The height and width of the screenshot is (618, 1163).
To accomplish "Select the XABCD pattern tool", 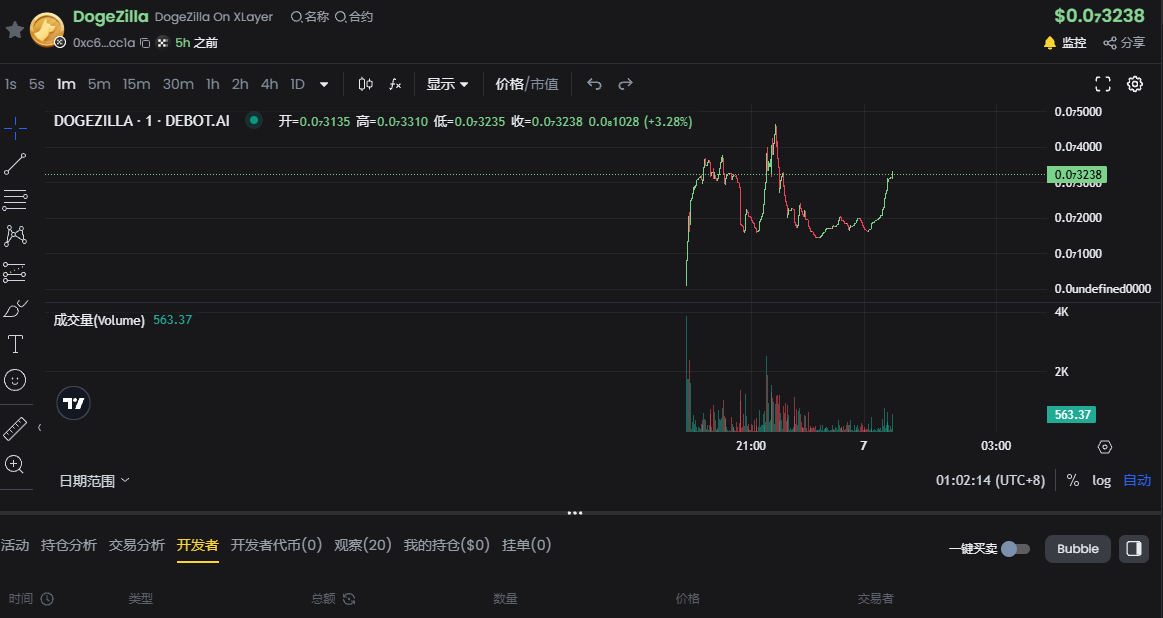I will point(16,236).
